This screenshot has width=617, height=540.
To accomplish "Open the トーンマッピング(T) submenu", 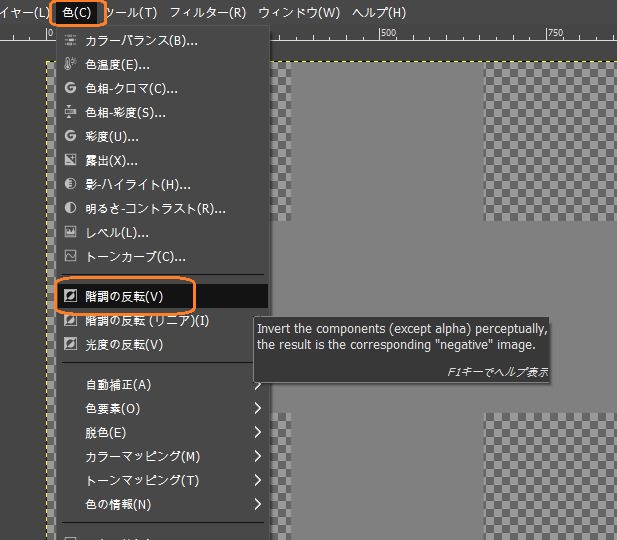I will tap(143, 481).
